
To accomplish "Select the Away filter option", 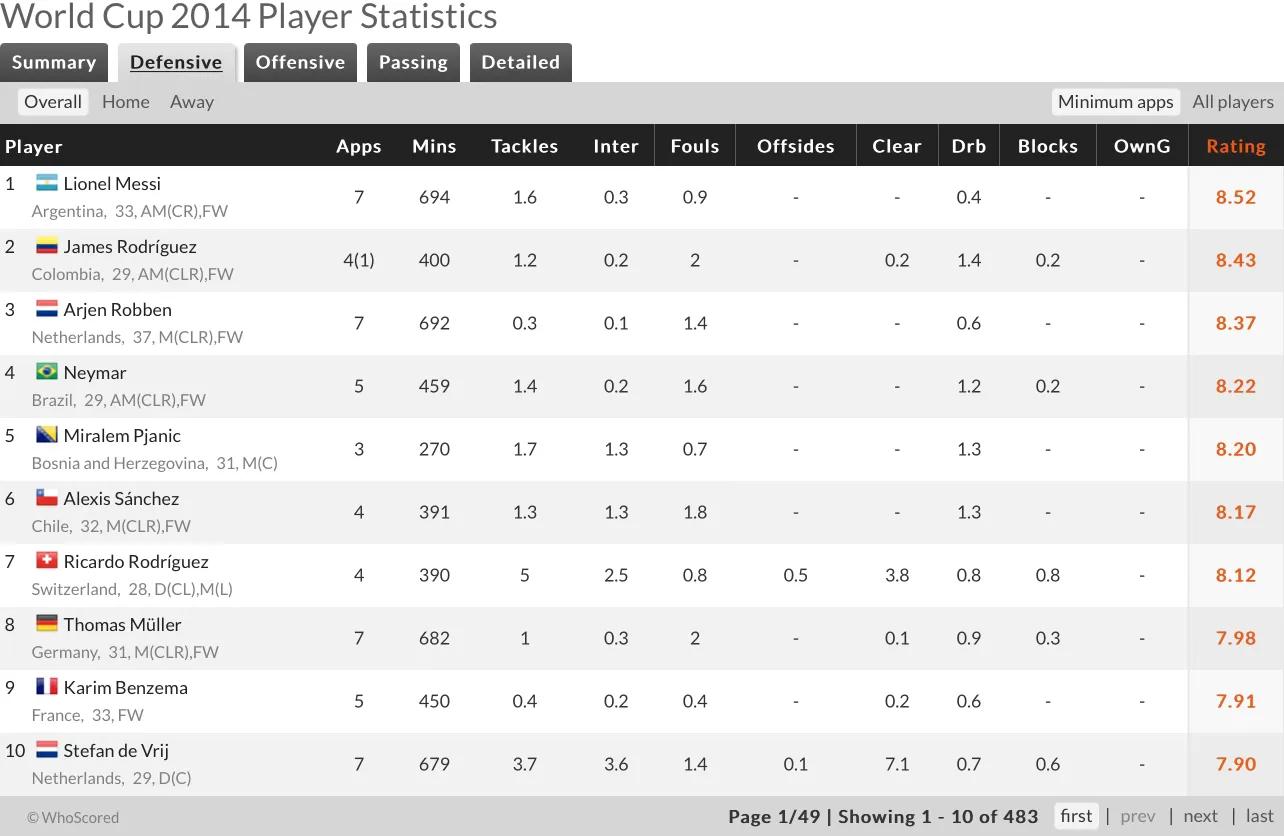I will [x=192, y=102].
